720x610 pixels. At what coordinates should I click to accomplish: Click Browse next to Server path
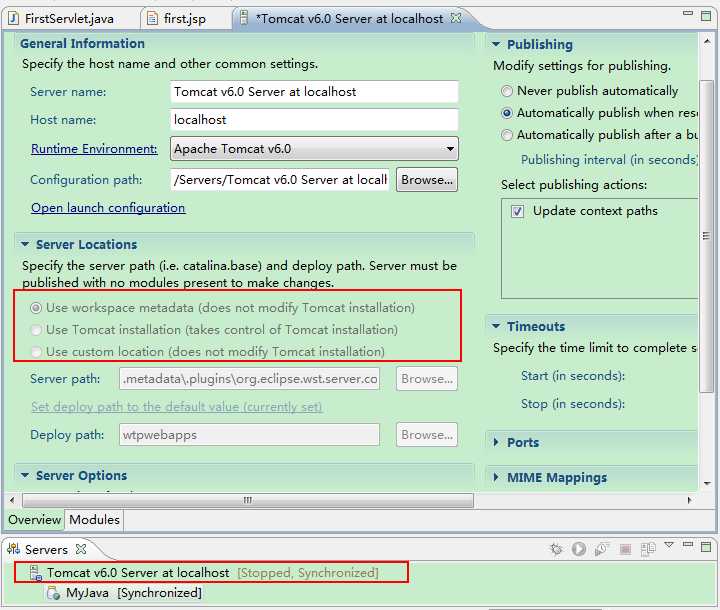click(427, 379)
